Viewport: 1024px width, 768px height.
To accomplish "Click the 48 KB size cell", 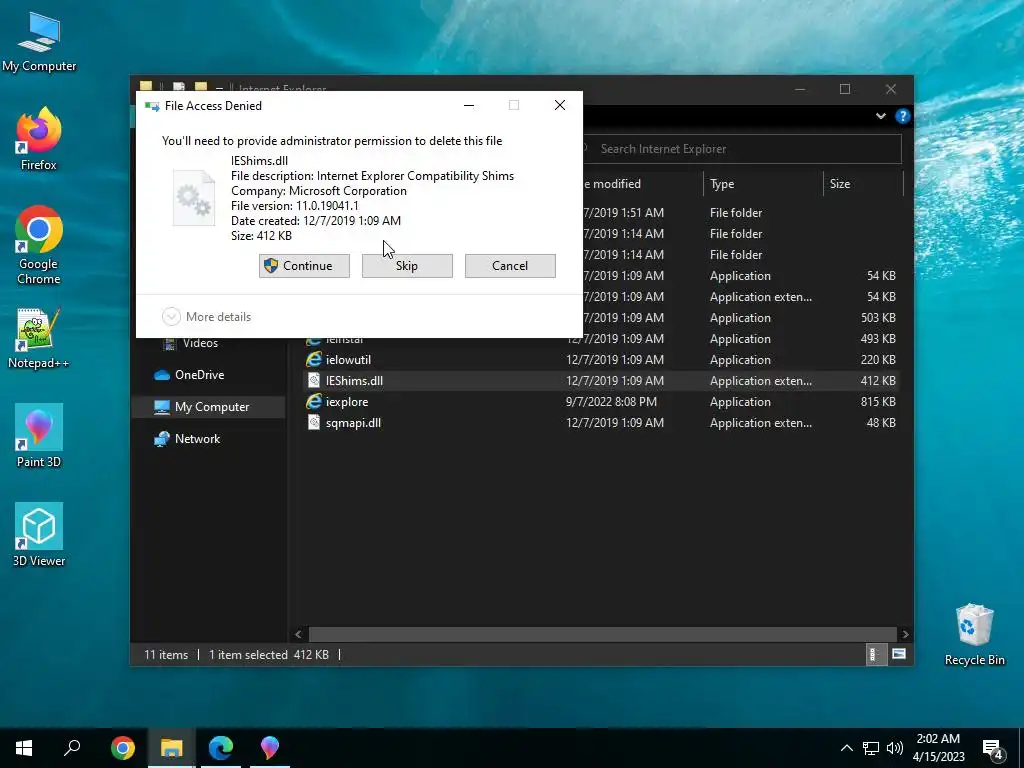I will click(881, 423).
